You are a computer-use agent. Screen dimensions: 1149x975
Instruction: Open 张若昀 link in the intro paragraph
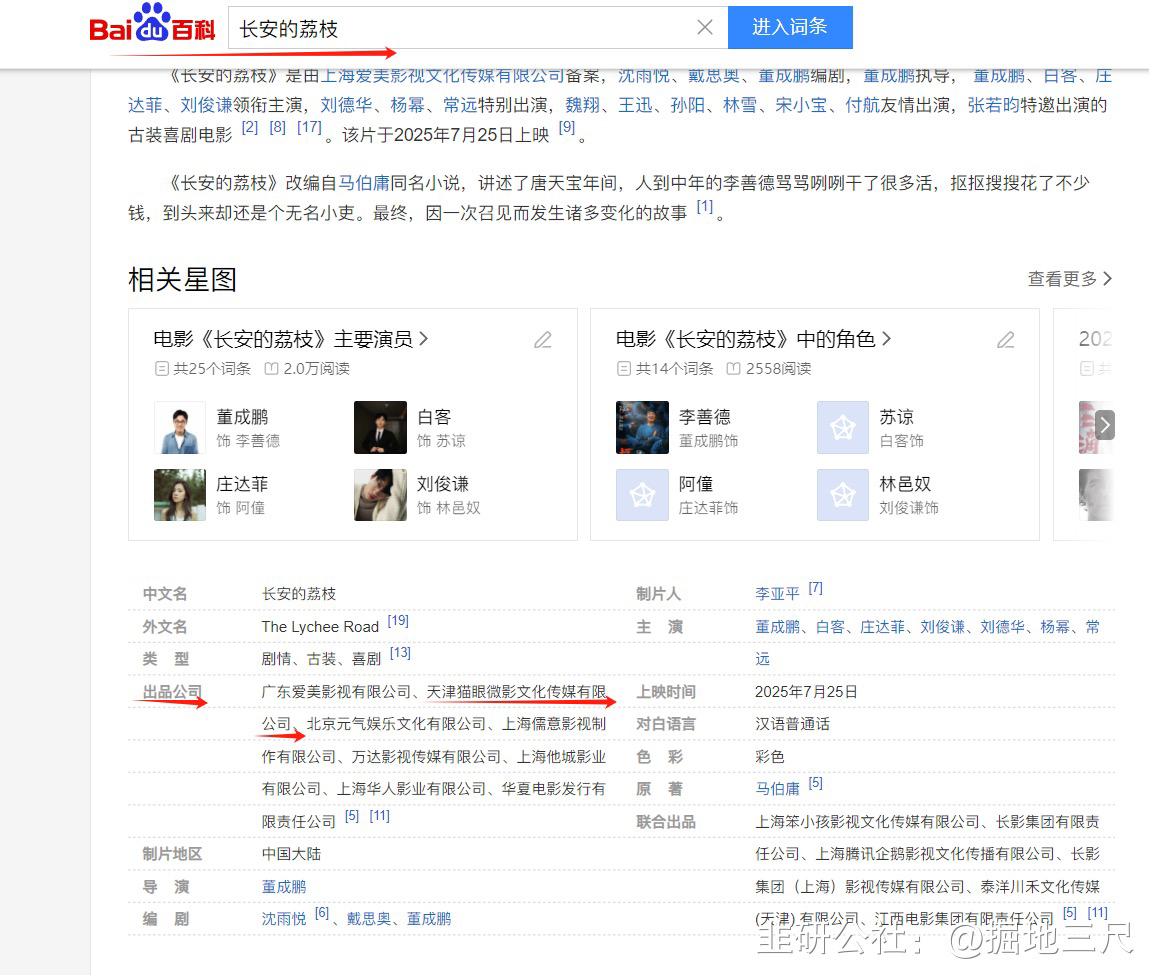[994, 105]
